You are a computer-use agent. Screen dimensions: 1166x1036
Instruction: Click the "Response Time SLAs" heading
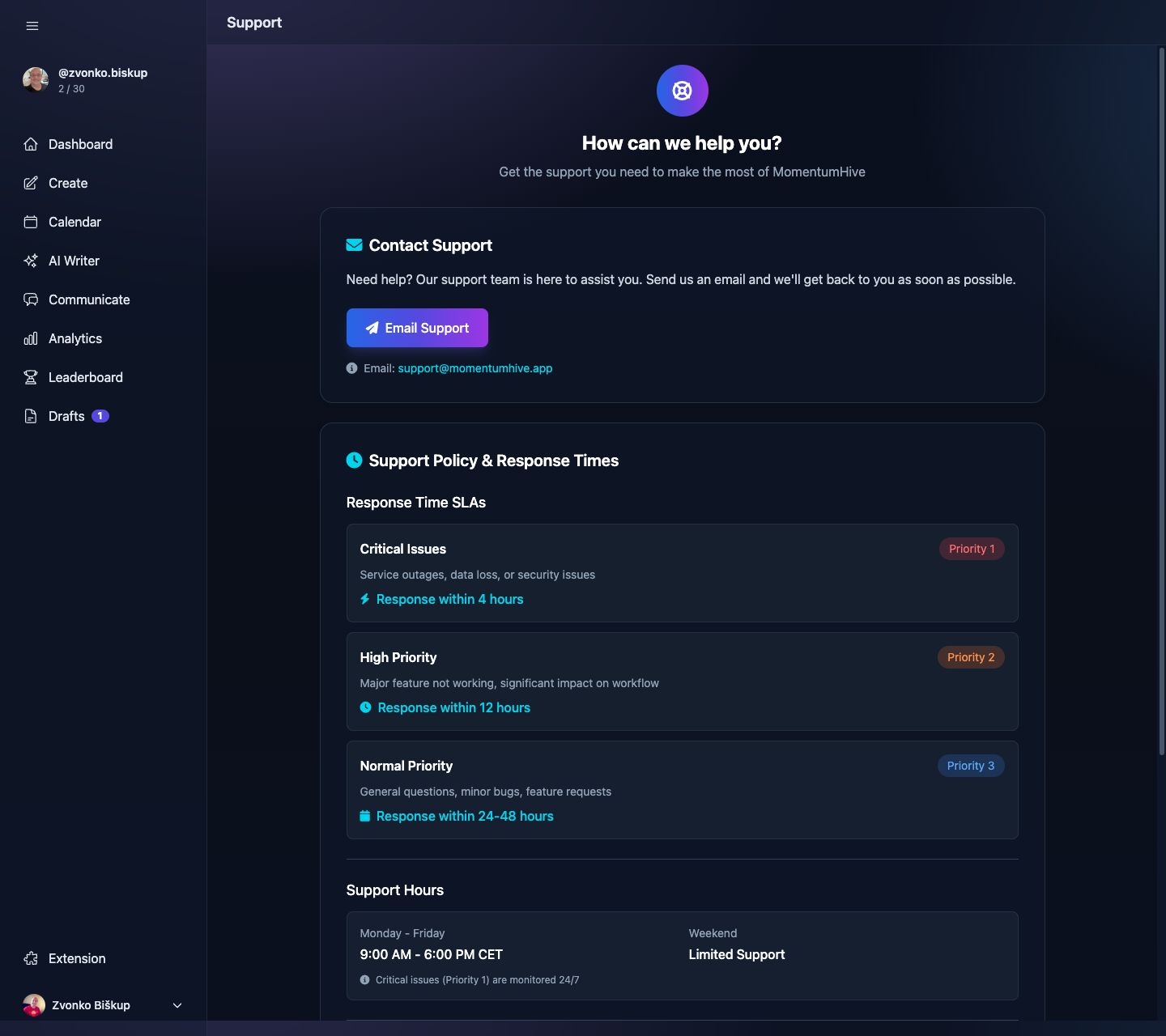[x=416, y=503]
